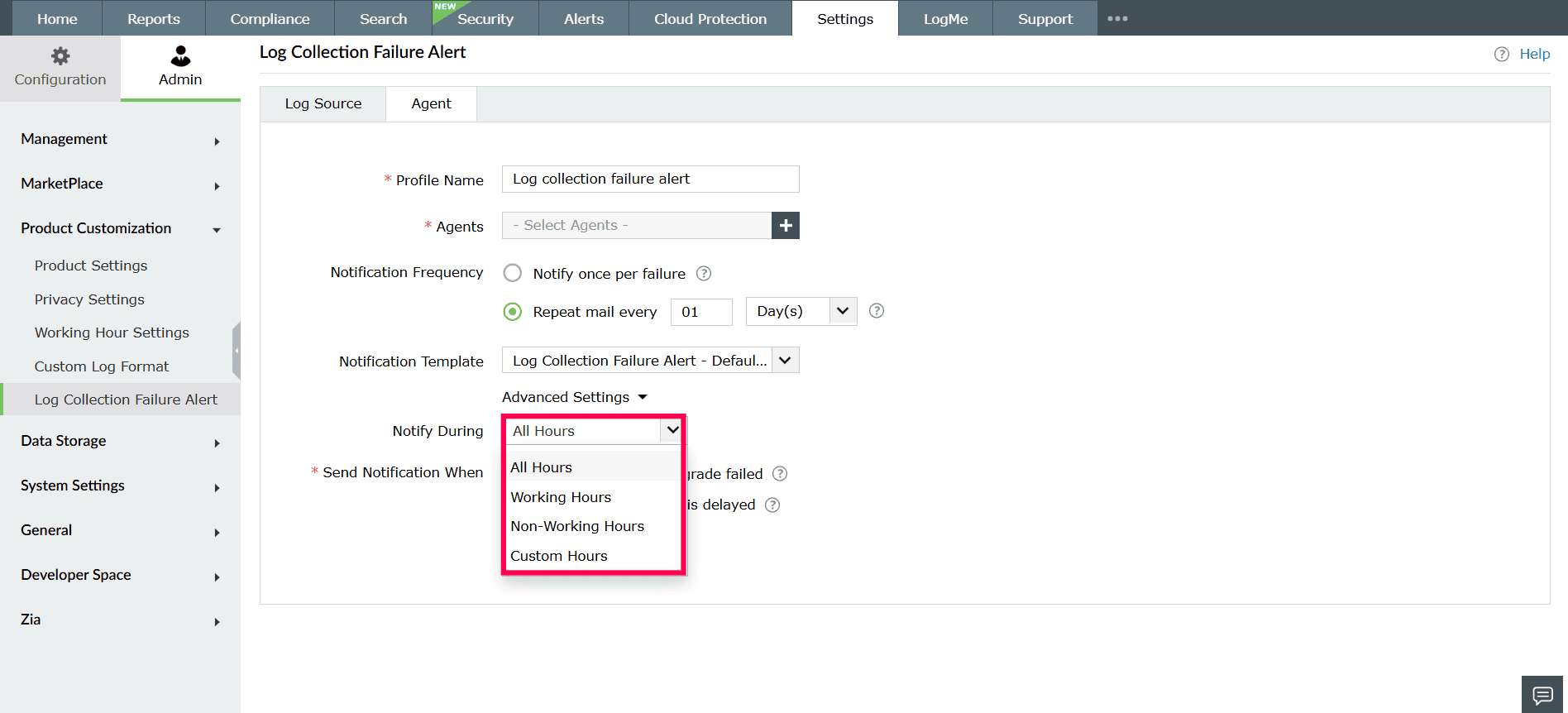Open the Notification Template dropdown
This screenshot has height=713, width=1568.
click(651, 361)
